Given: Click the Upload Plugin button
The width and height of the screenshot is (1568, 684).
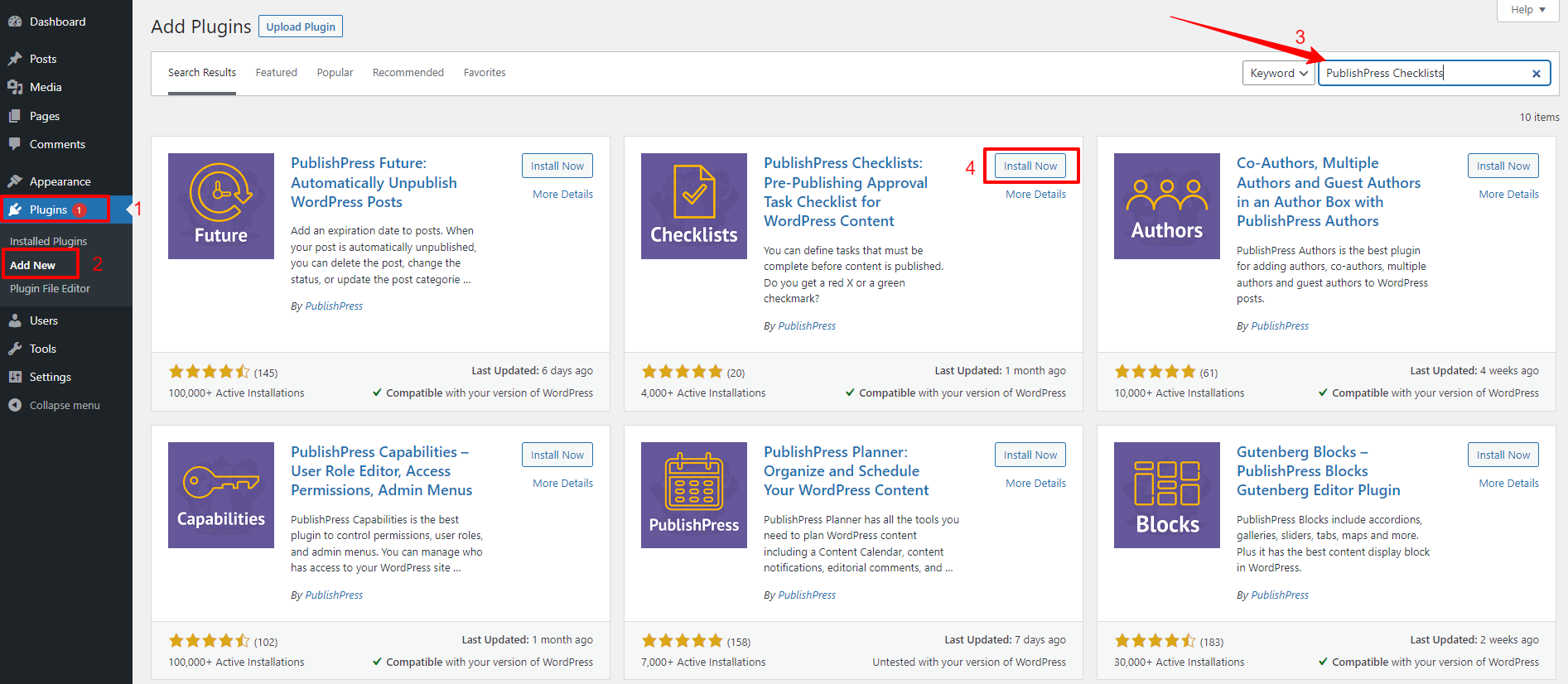Looking at the screenshot, I should tap(301, 26).
